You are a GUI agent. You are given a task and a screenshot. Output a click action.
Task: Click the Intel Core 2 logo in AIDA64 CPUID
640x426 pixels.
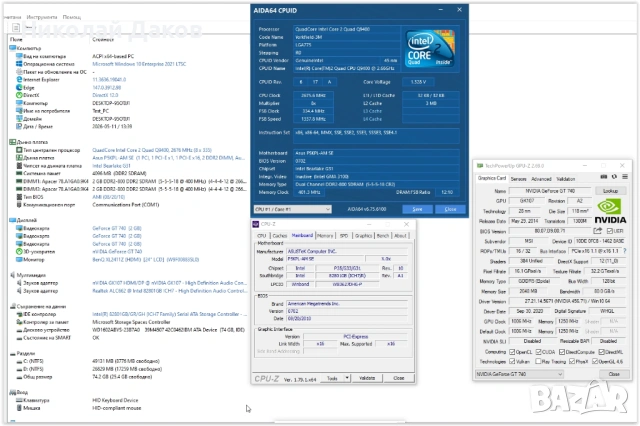click(430, 49)
